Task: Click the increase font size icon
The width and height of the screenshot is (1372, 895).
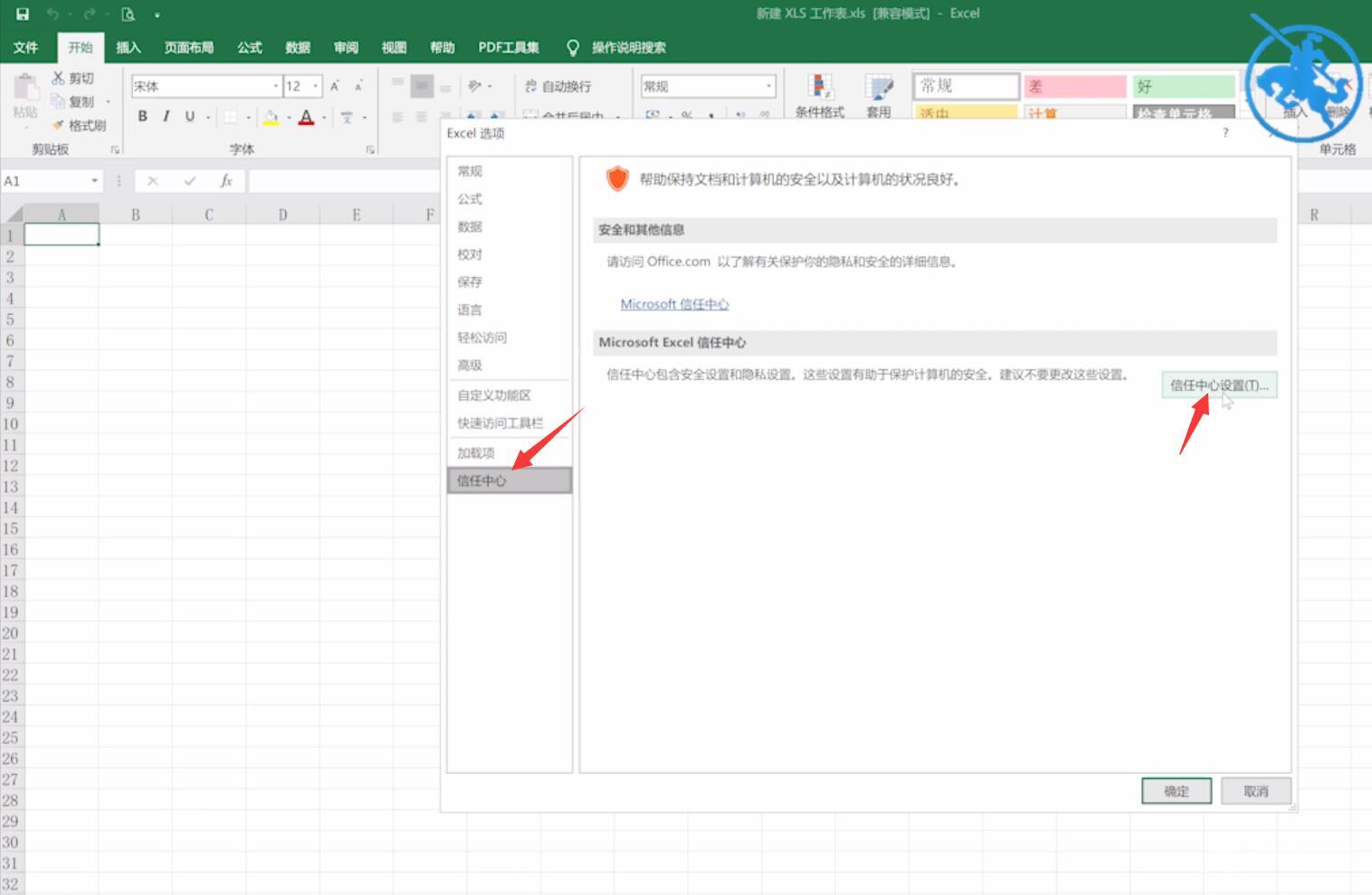Action: [335, 86]
